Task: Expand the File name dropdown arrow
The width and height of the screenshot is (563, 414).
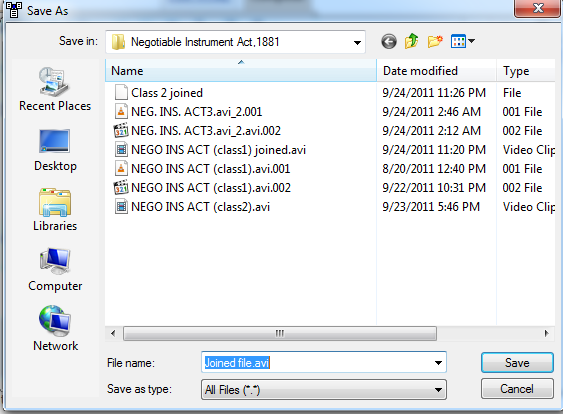Action: click(x=438, y=363)
